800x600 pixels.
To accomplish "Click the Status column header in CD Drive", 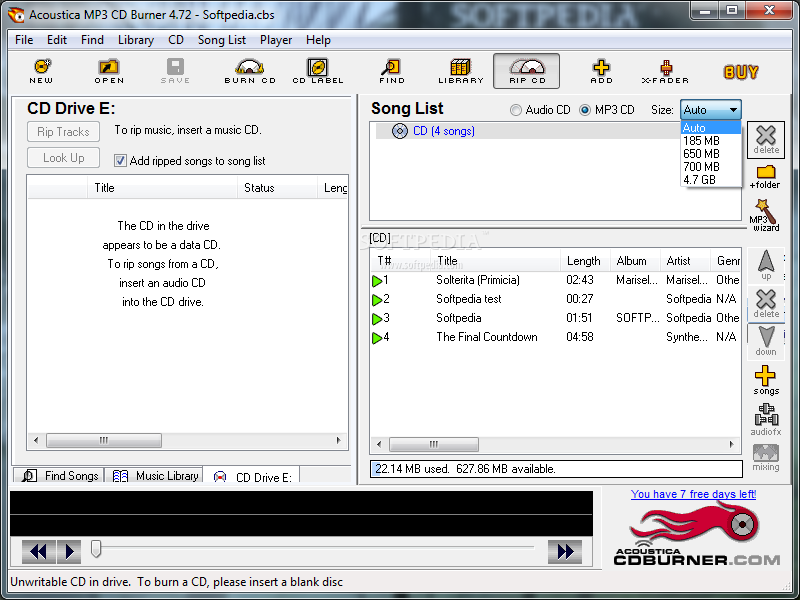I will coord(277,188).
